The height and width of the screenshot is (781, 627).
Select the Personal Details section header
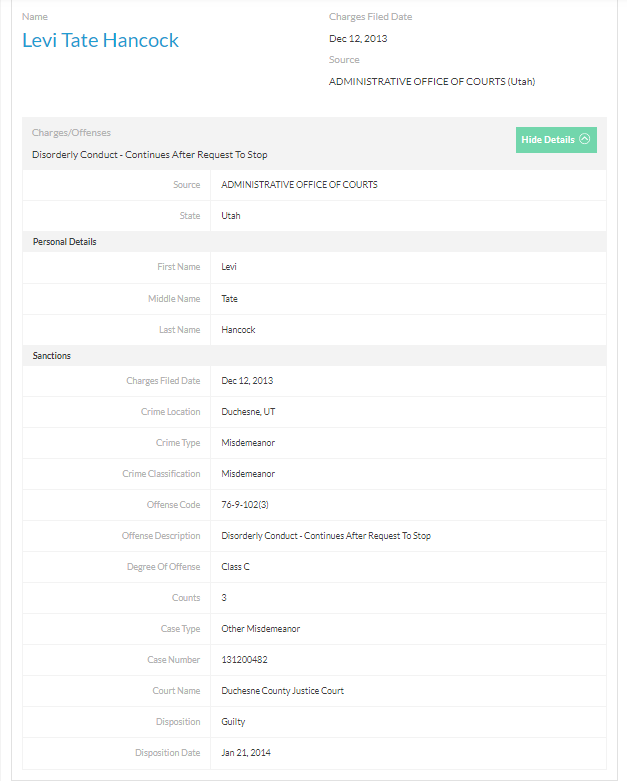pyautogui.click(x=65, y=242)
